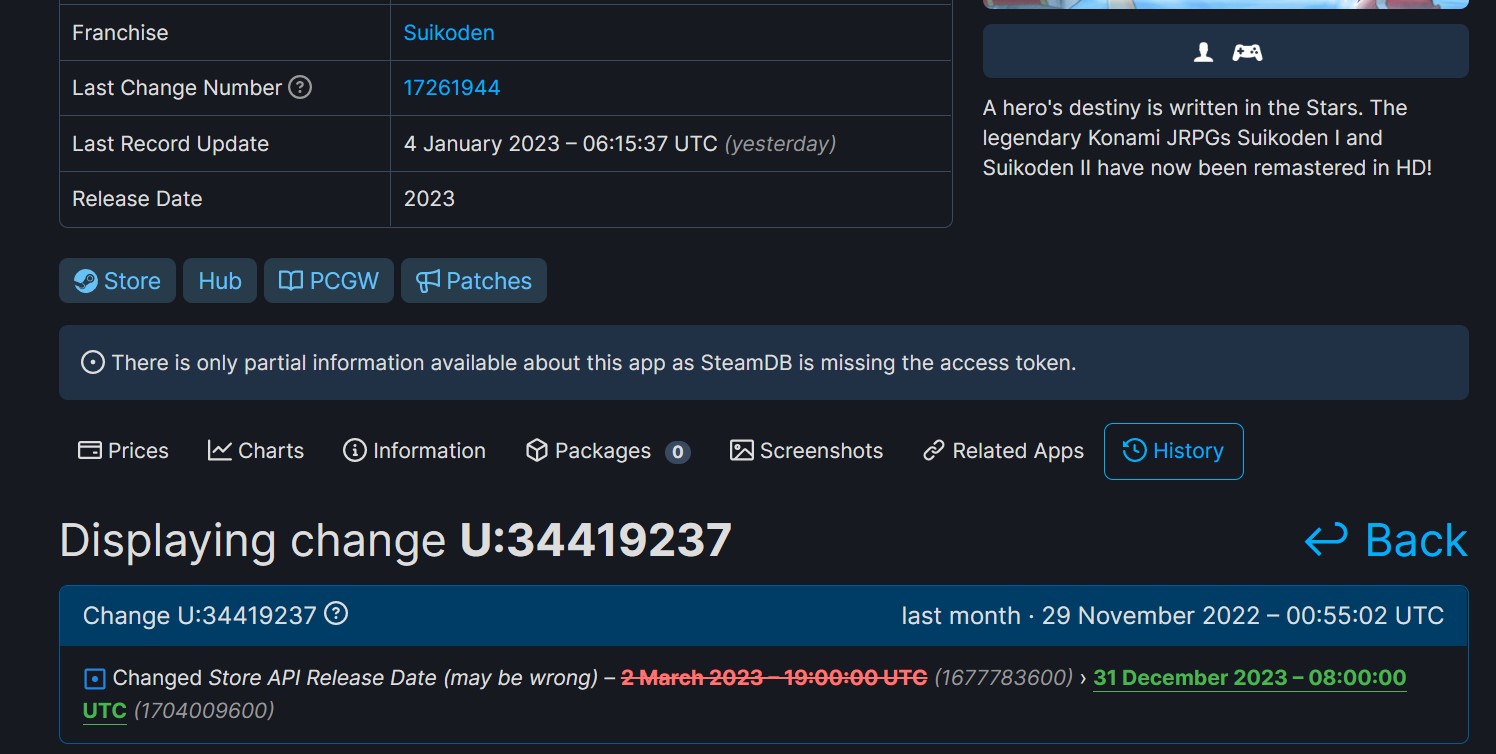The image size is (1496, 754).
Task: Select the new 31 December 2023 date
Action: (1250, 678)
